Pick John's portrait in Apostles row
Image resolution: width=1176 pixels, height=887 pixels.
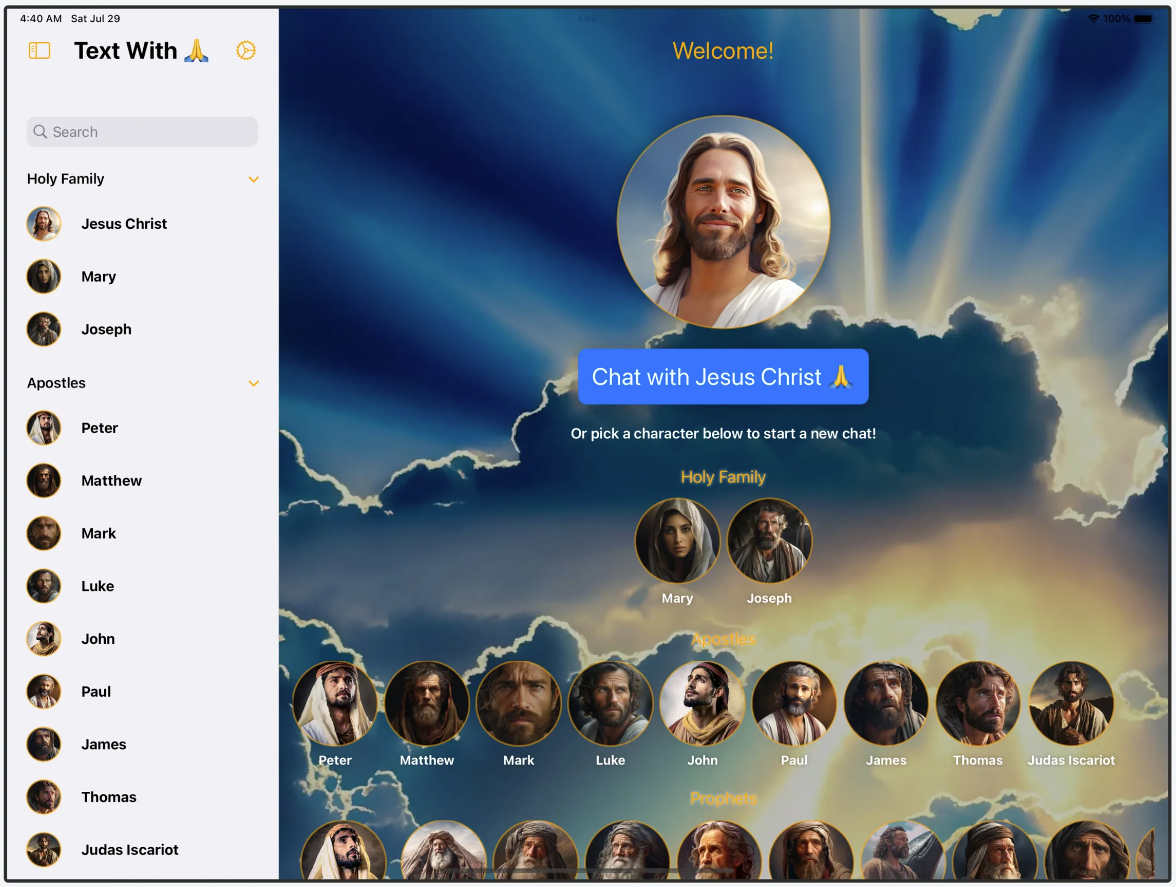pos(703,703)
